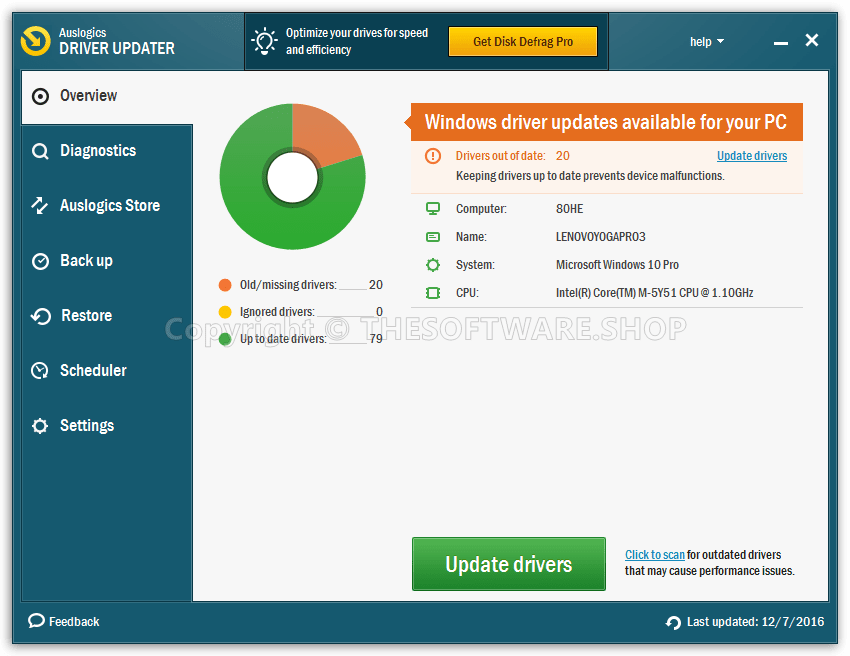Click the Settings gear icon
Screen dimensions: 850x656
[40, 426]
